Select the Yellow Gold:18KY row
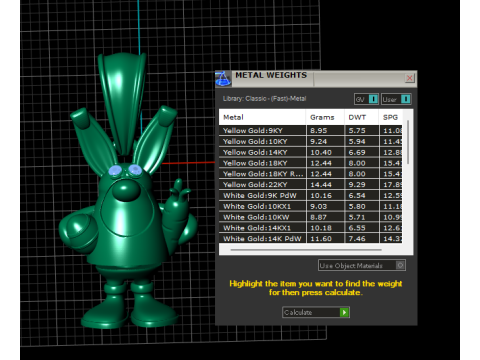Screen dimensions: 480x360 click(311, 163)
